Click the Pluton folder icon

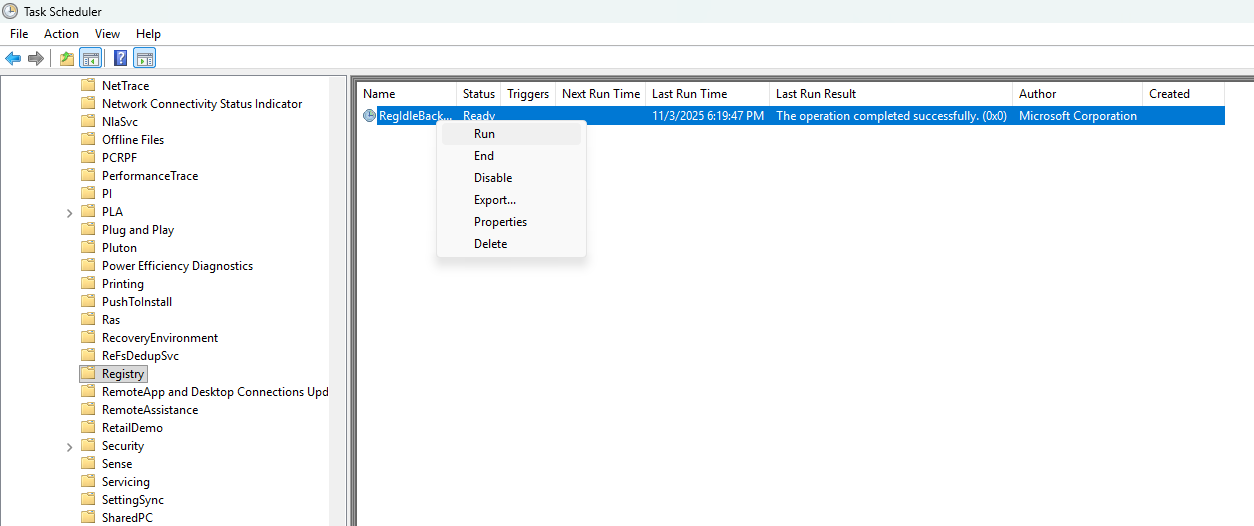(88, 248)
